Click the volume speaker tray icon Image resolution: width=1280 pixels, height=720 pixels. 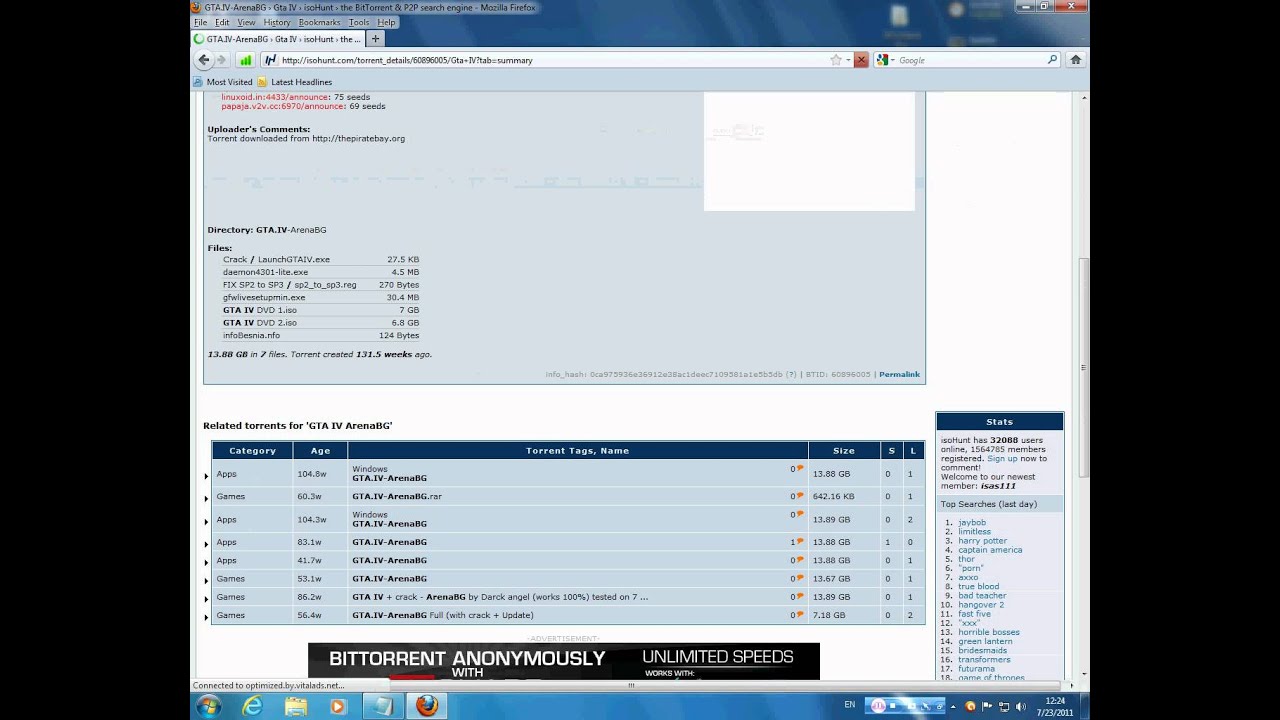point(1023,706)
